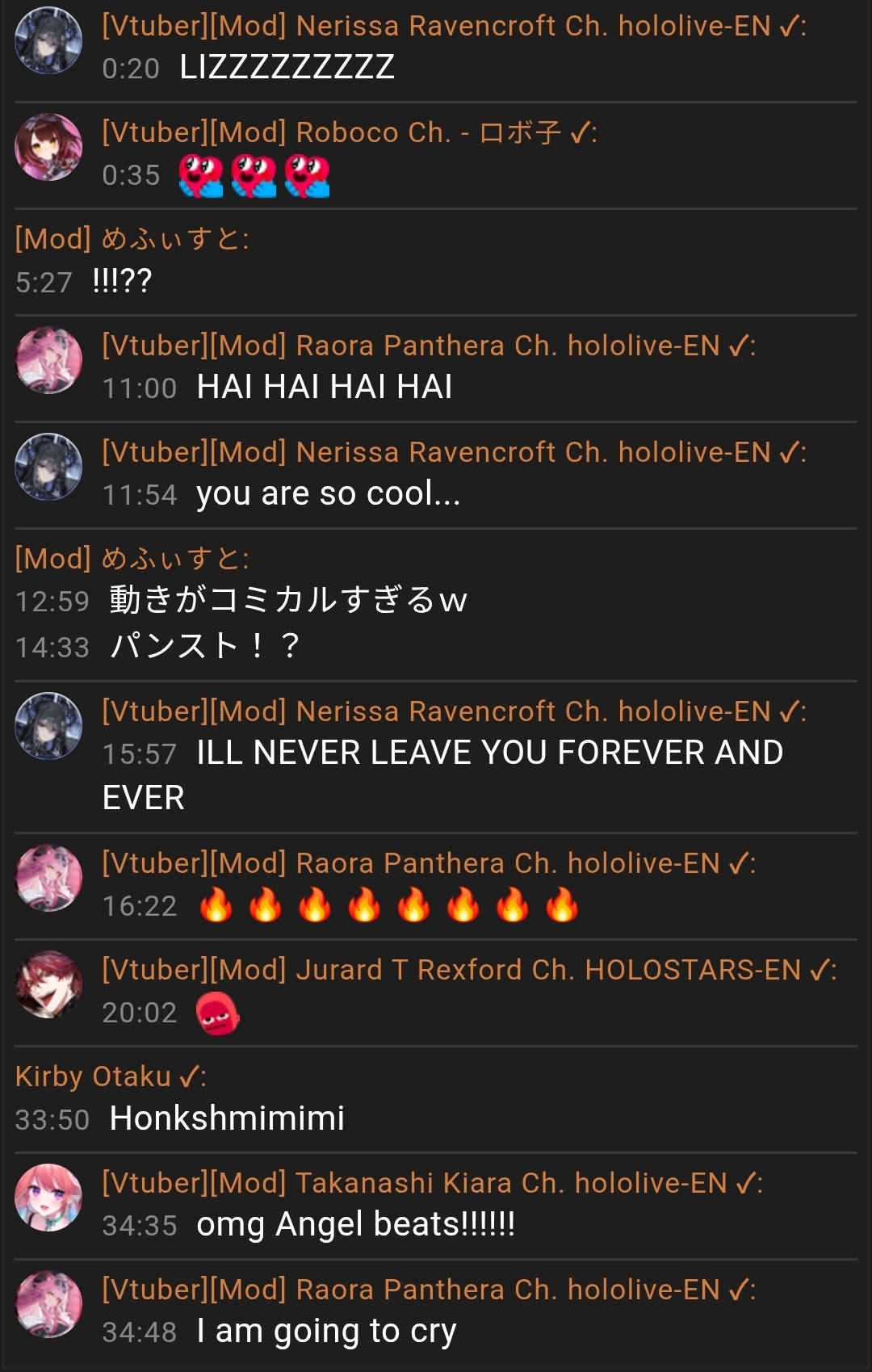Jump to 33:50 Honkshmimimi timestamp
This screenshot has width=872, height=1372.
[52, 1119]
